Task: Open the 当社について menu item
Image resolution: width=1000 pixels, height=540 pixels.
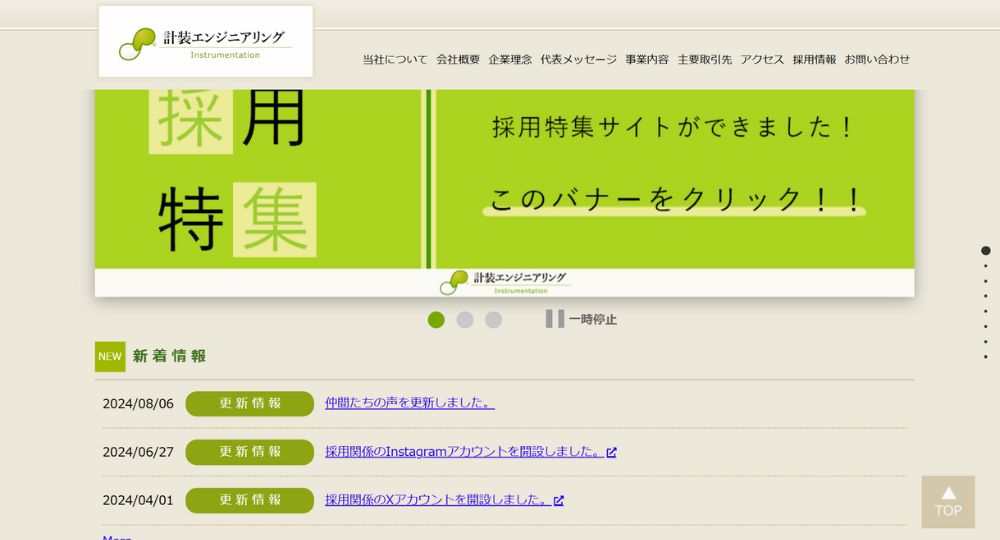Action: 395,59
